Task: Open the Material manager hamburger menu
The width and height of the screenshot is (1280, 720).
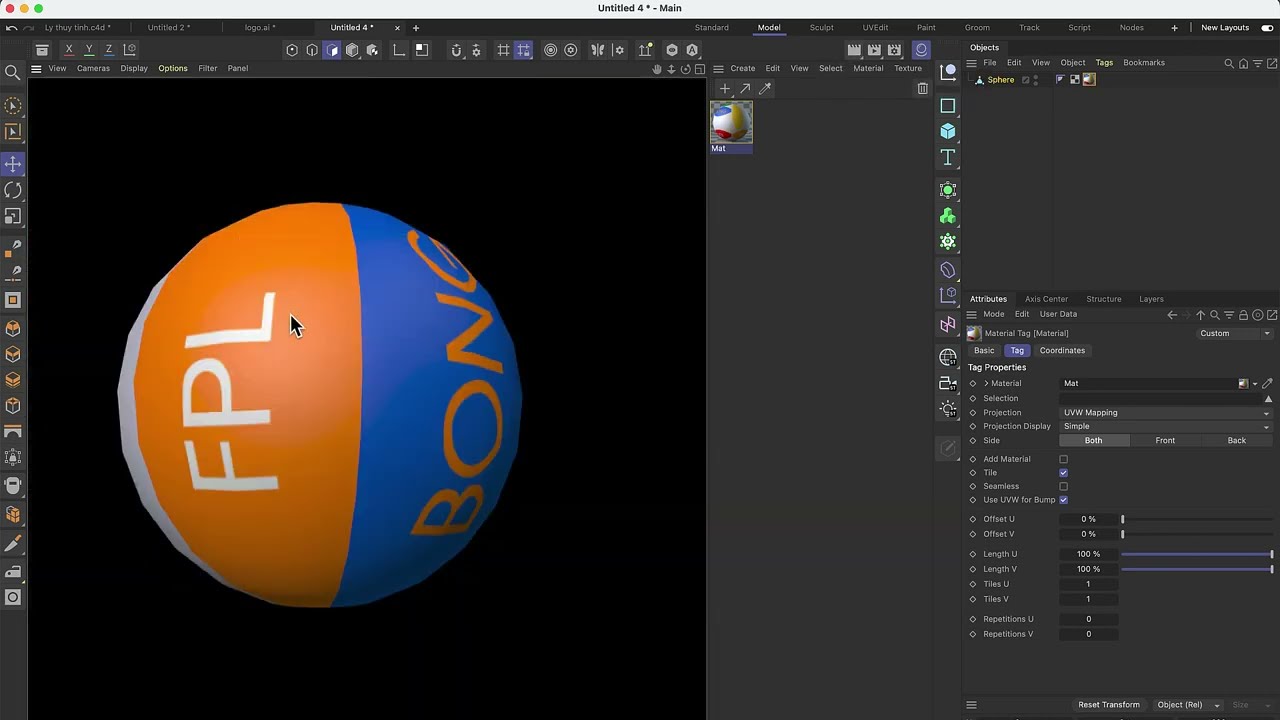Action: tap(718, 69)
